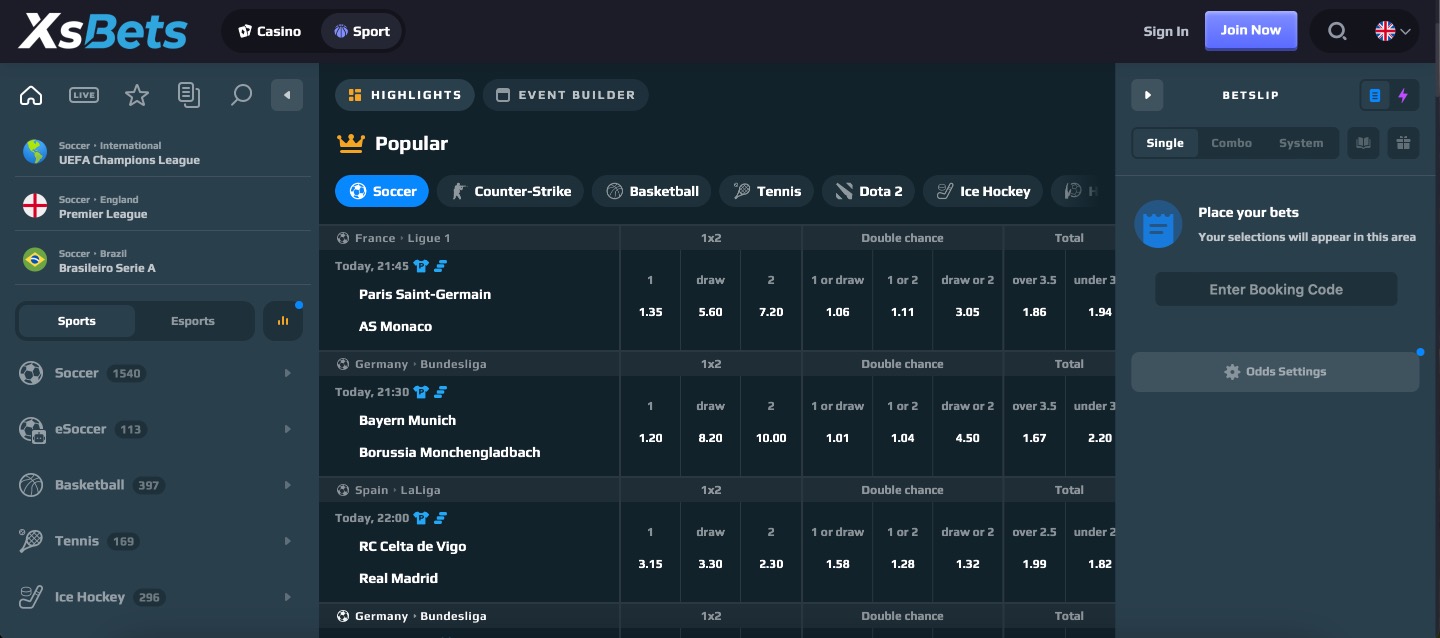Select the Combo bet type
The width and height of the screenshot is (1440, 638).
1231,143
